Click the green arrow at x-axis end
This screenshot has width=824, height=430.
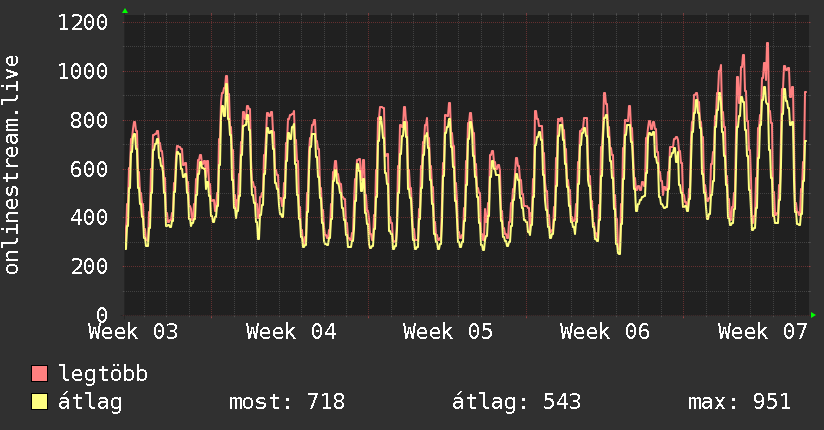click(x=813, y=315)
